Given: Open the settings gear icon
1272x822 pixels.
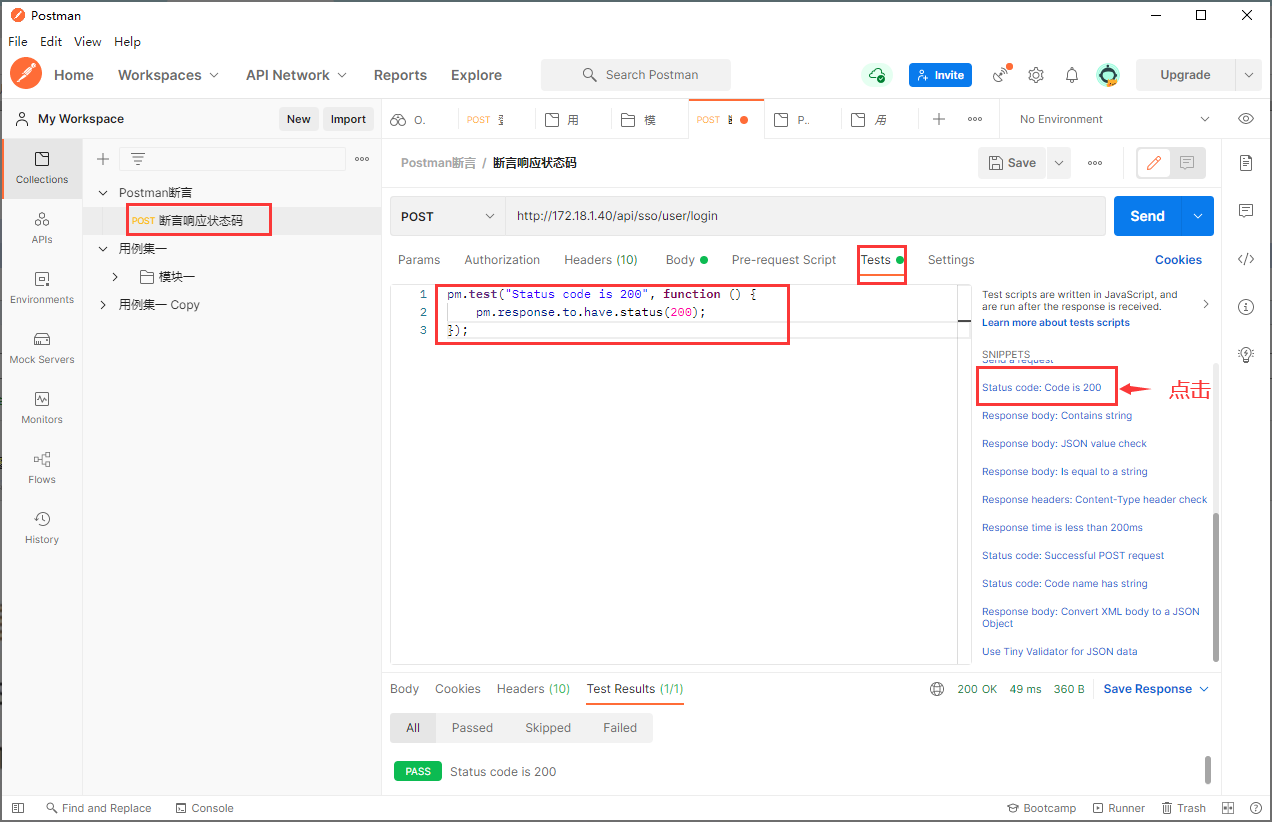Looking at the screenshot, I should pyautogui.click(x=1036, y=75).
